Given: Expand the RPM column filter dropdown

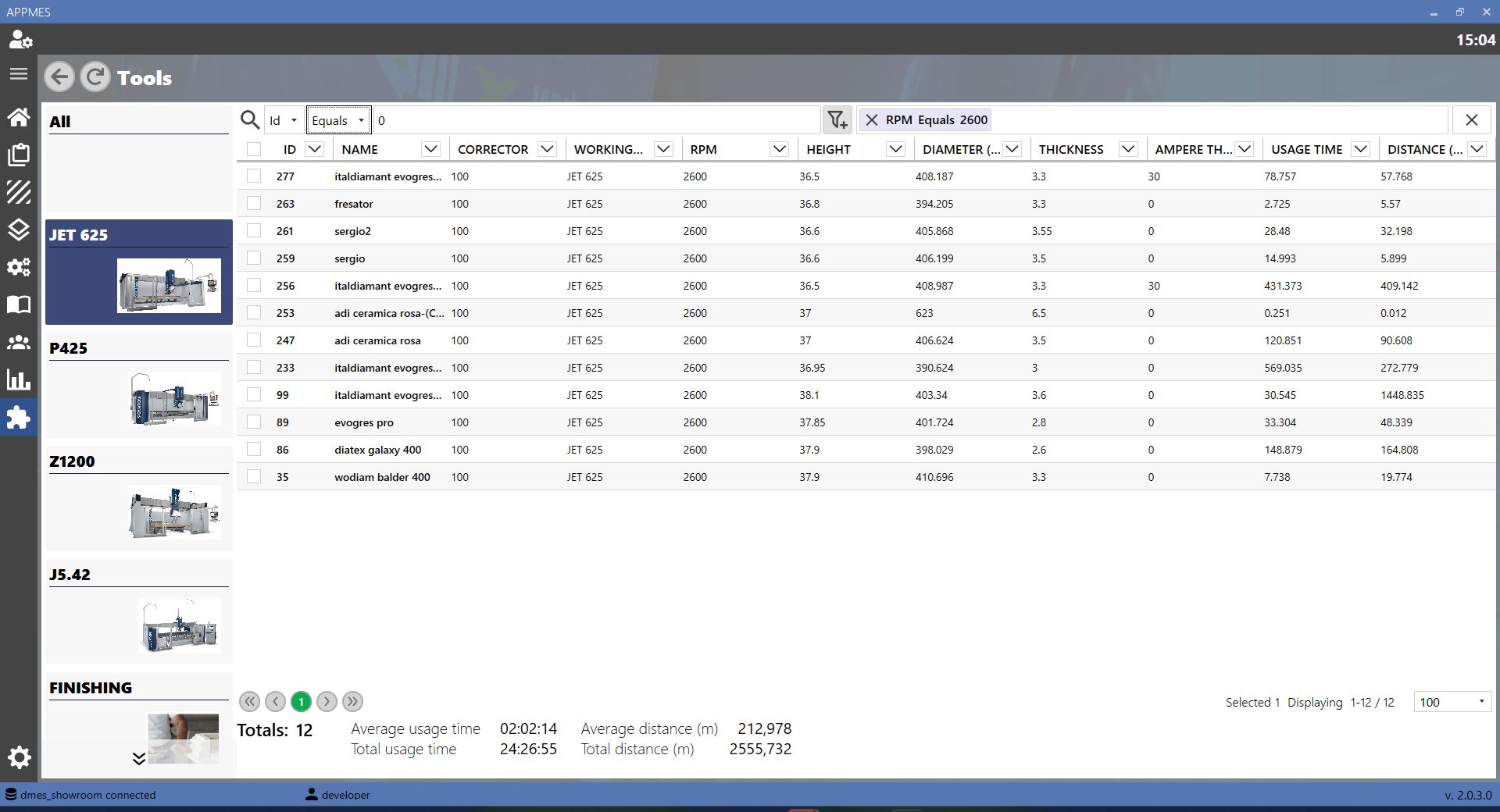Looking at the screenshot, I should tap(779, 149).
